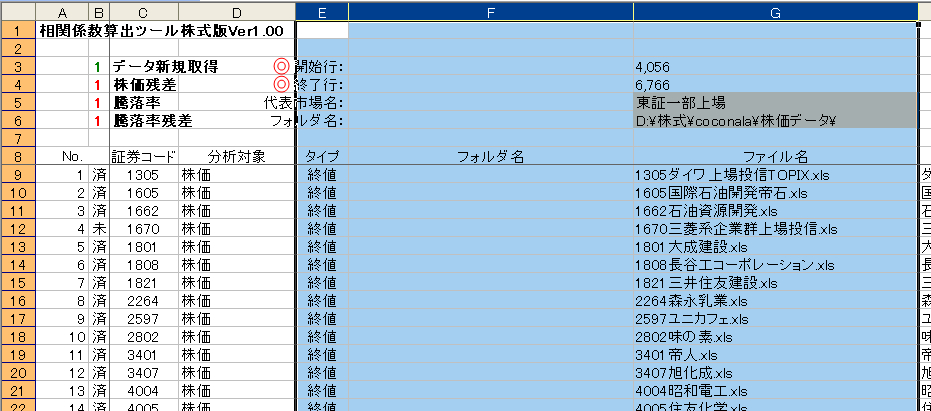Viewport: 931px width, 411px height.
Task: Click file name 2264森永乳業.xls
Action: point(691,301)
